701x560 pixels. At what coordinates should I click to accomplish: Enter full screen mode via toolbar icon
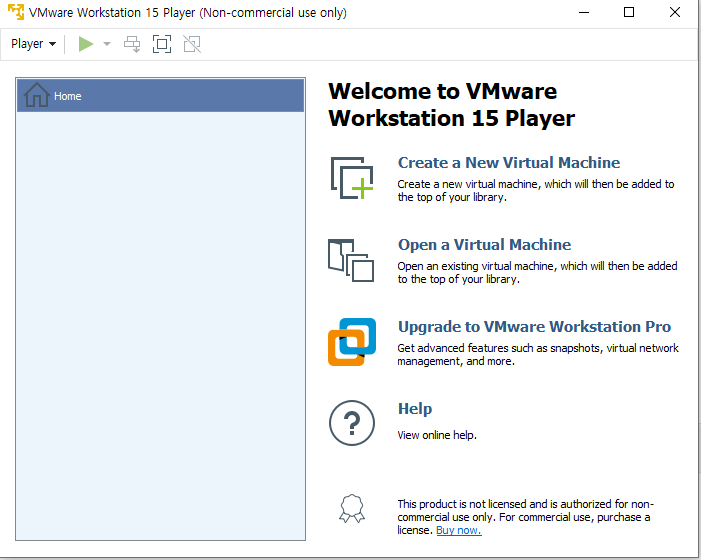162,44
